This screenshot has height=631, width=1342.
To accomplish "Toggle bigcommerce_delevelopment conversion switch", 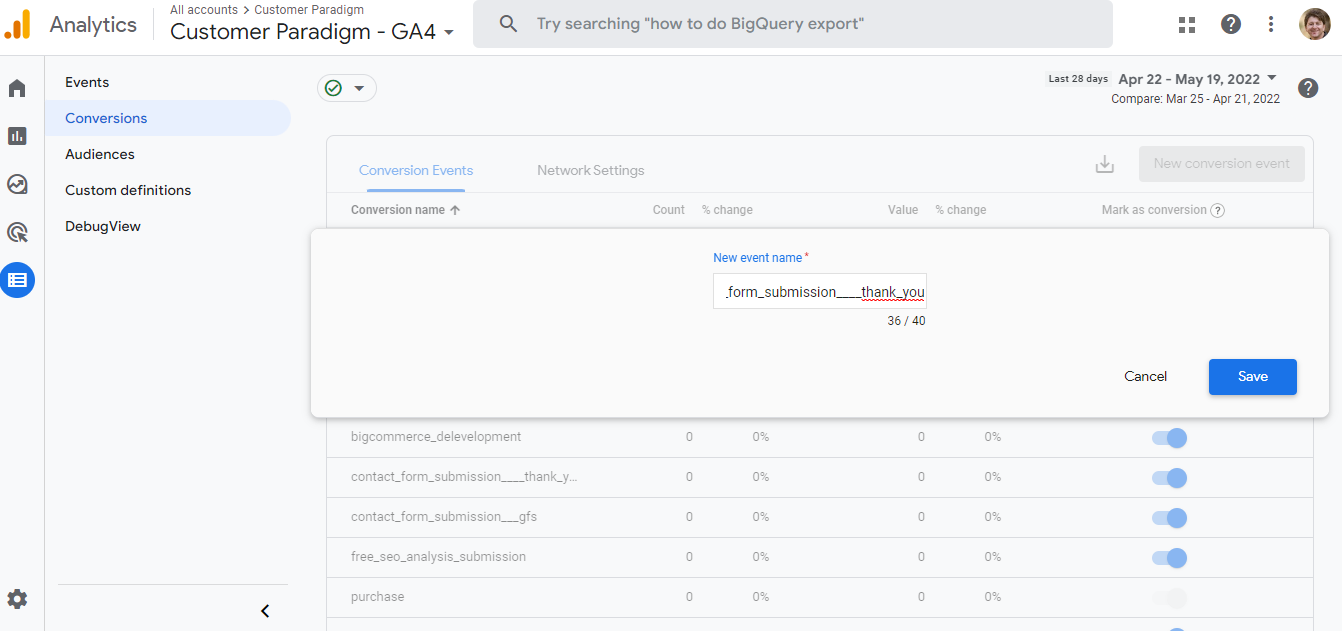I will coord(1169,438).
